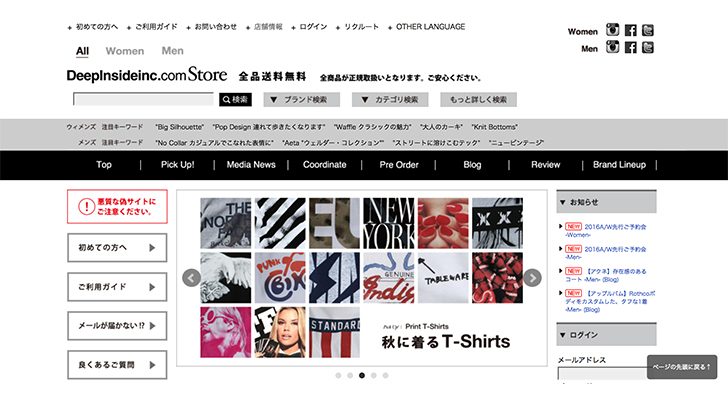Click the OTHER LANGUAGE link
The width and height of the screenshot is (728, 400).
coord(430,27)
